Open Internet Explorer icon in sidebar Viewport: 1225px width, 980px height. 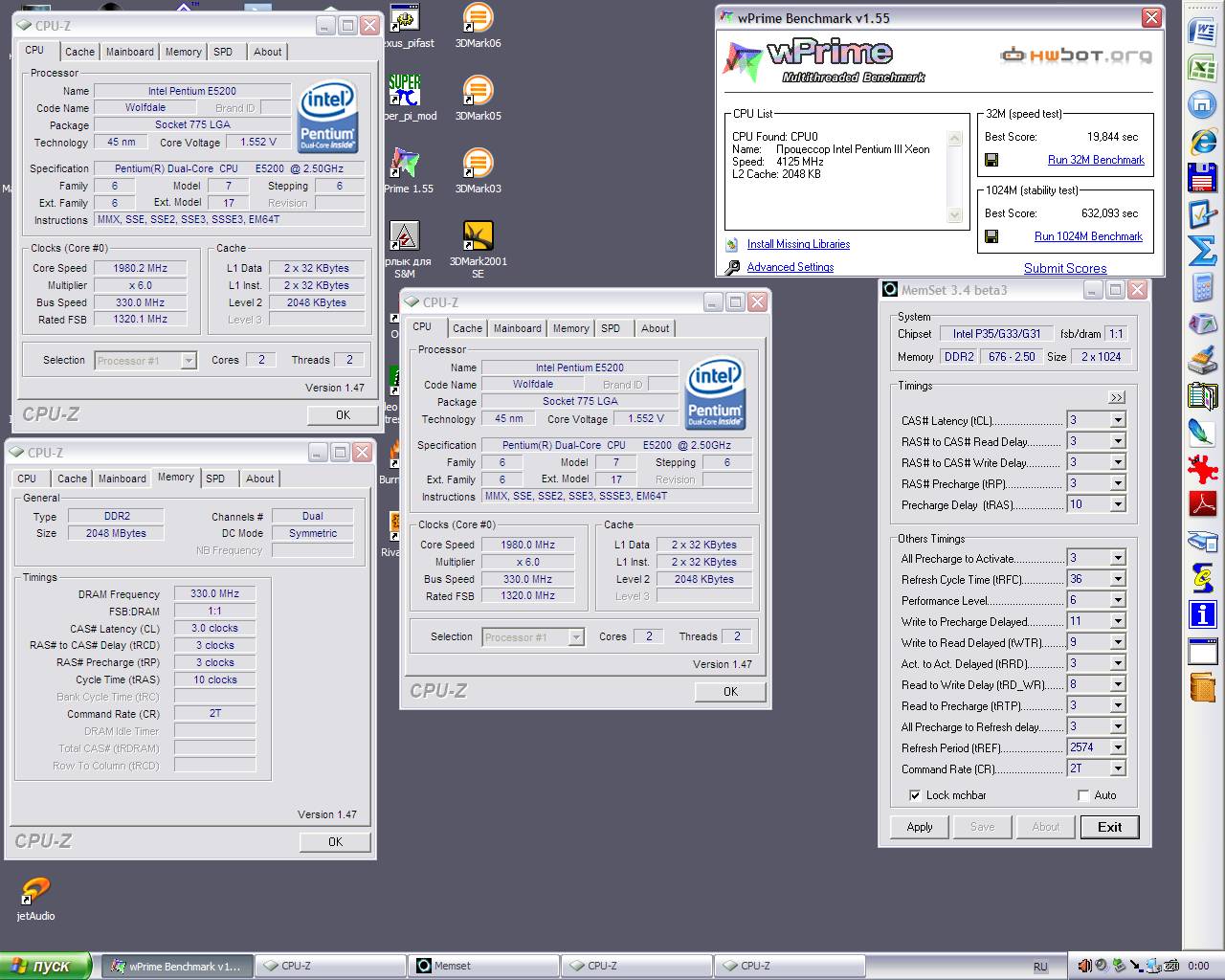point(1202,141)
